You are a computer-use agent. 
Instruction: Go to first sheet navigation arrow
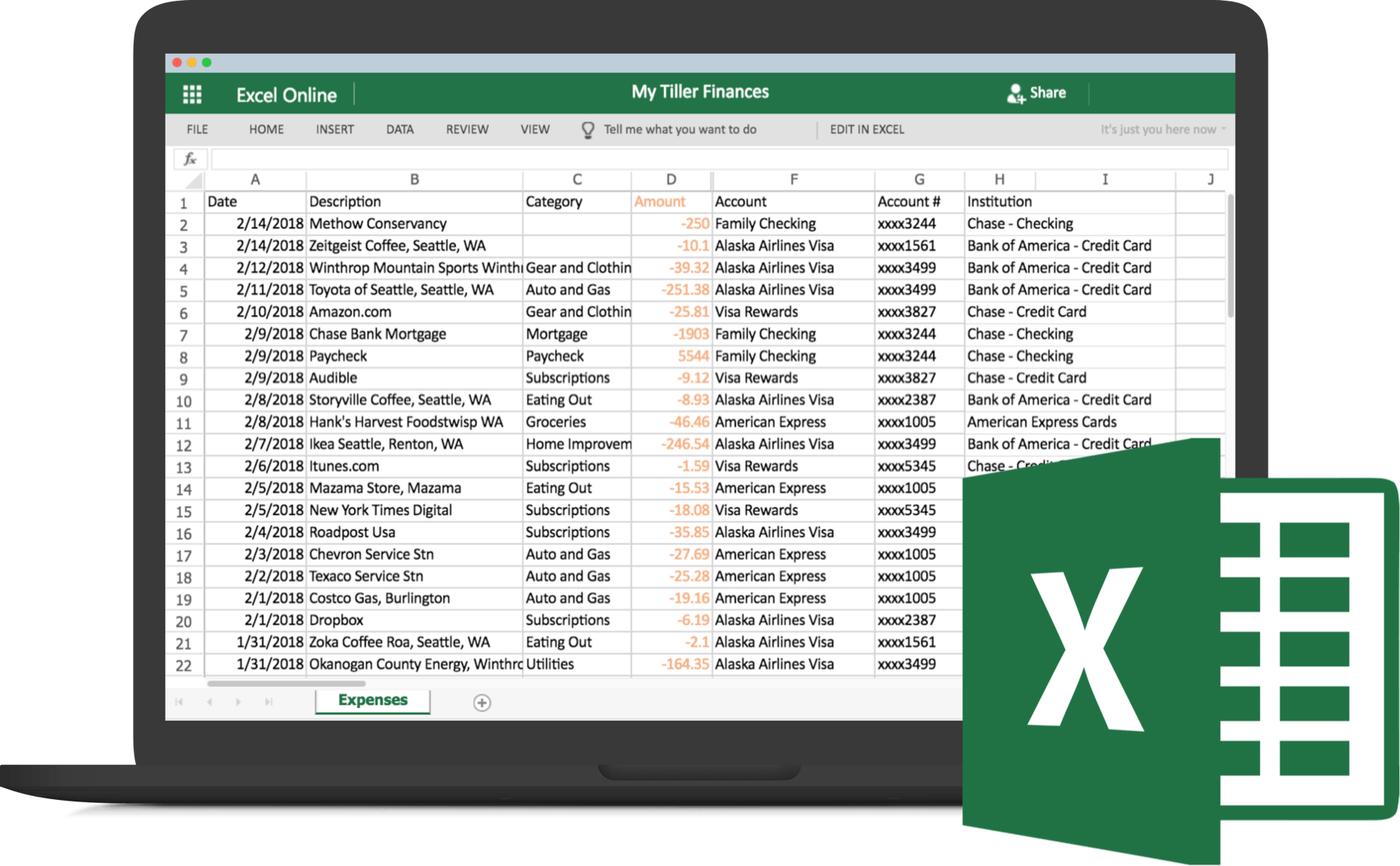[x=179, y=702]
